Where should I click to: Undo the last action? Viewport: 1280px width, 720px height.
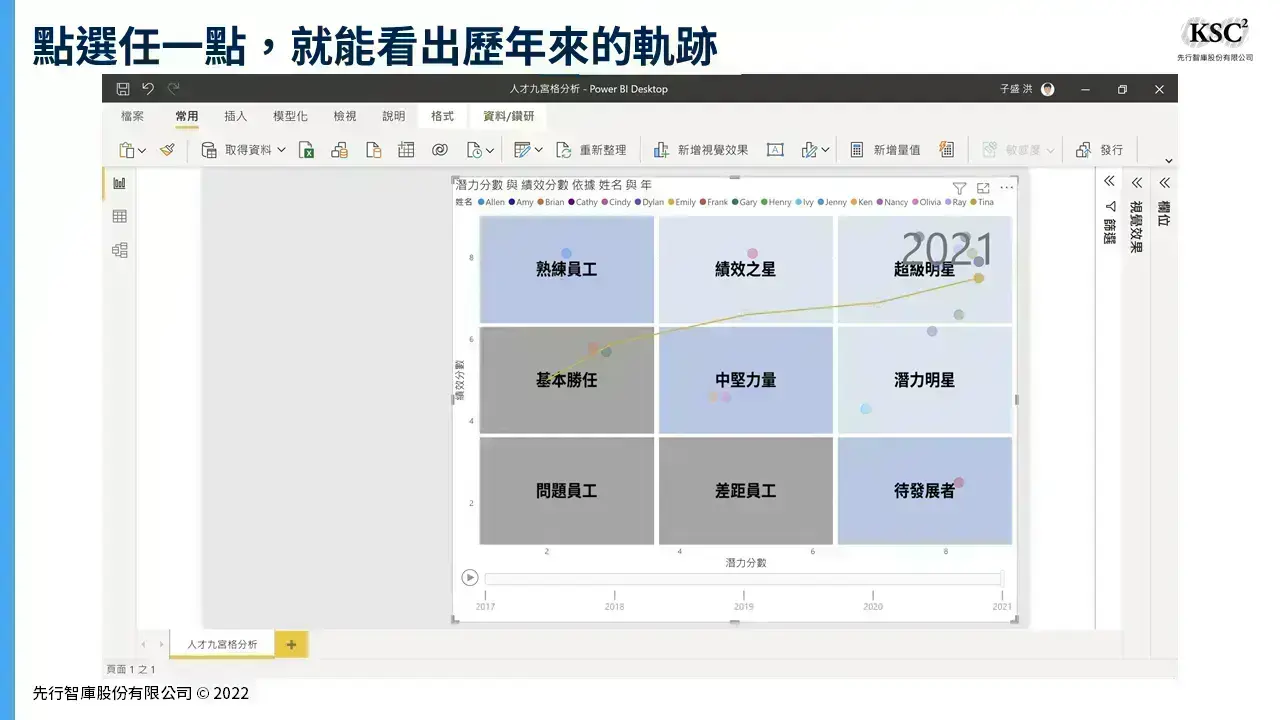148,89
